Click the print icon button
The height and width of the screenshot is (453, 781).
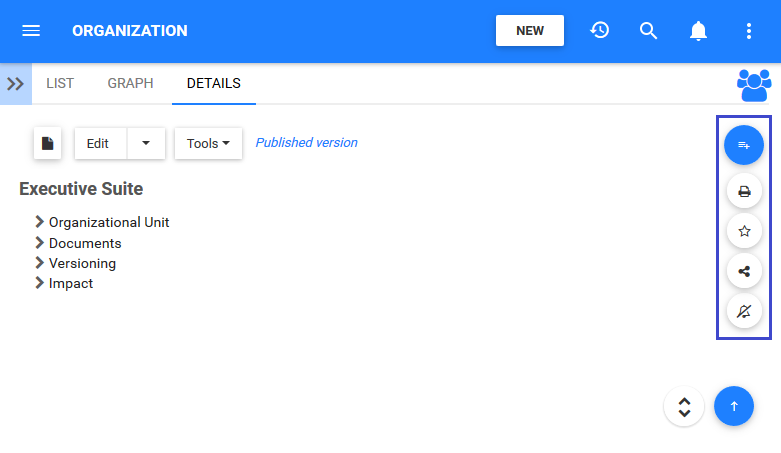coord(744,191)
